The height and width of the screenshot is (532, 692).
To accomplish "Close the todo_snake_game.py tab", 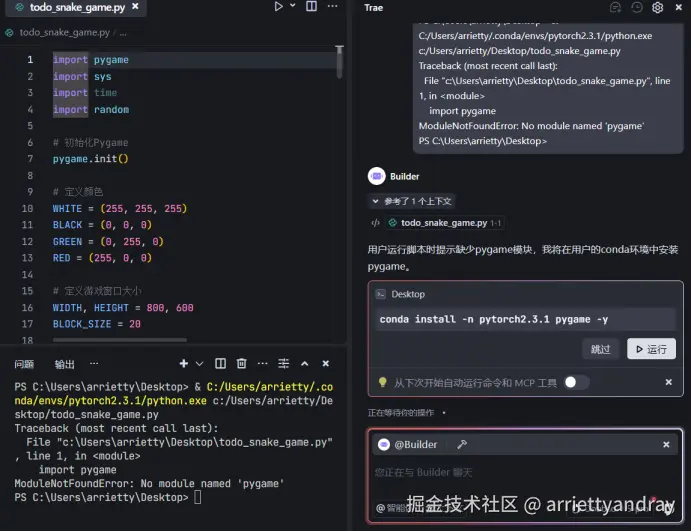I will (x=135, y=7).
